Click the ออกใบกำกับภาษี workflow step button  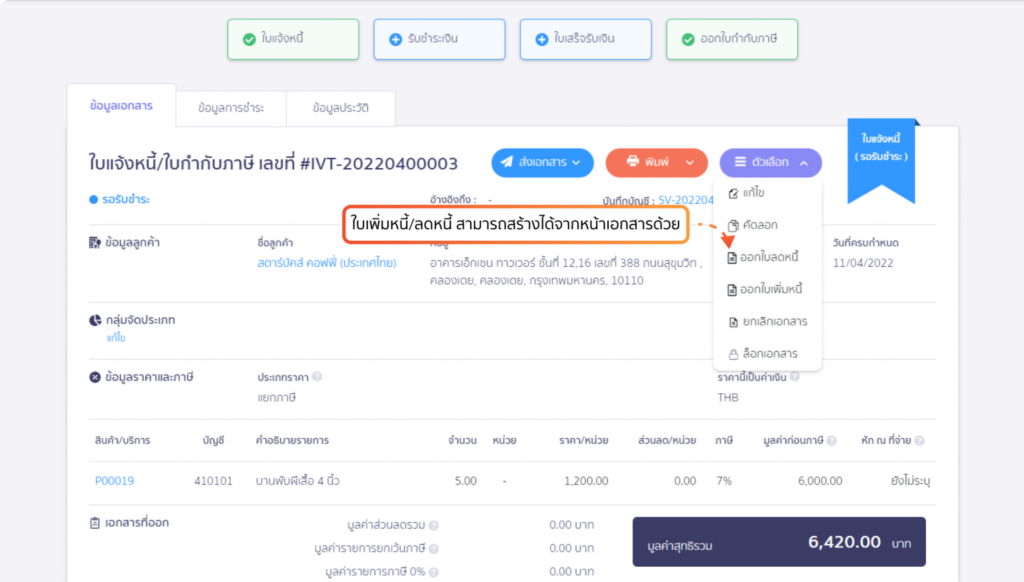point(732,39)
